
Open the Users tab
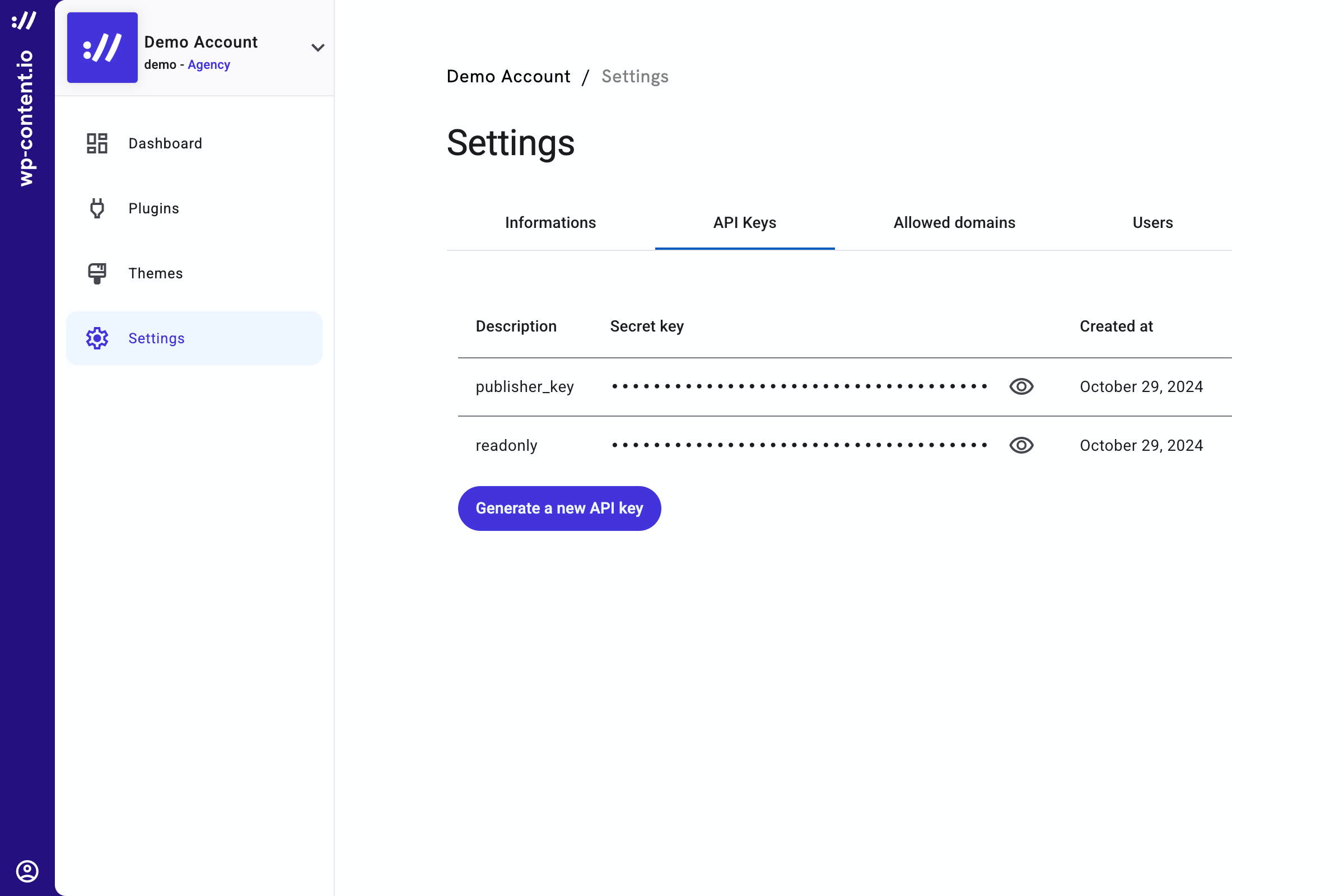click(1152, 223)
